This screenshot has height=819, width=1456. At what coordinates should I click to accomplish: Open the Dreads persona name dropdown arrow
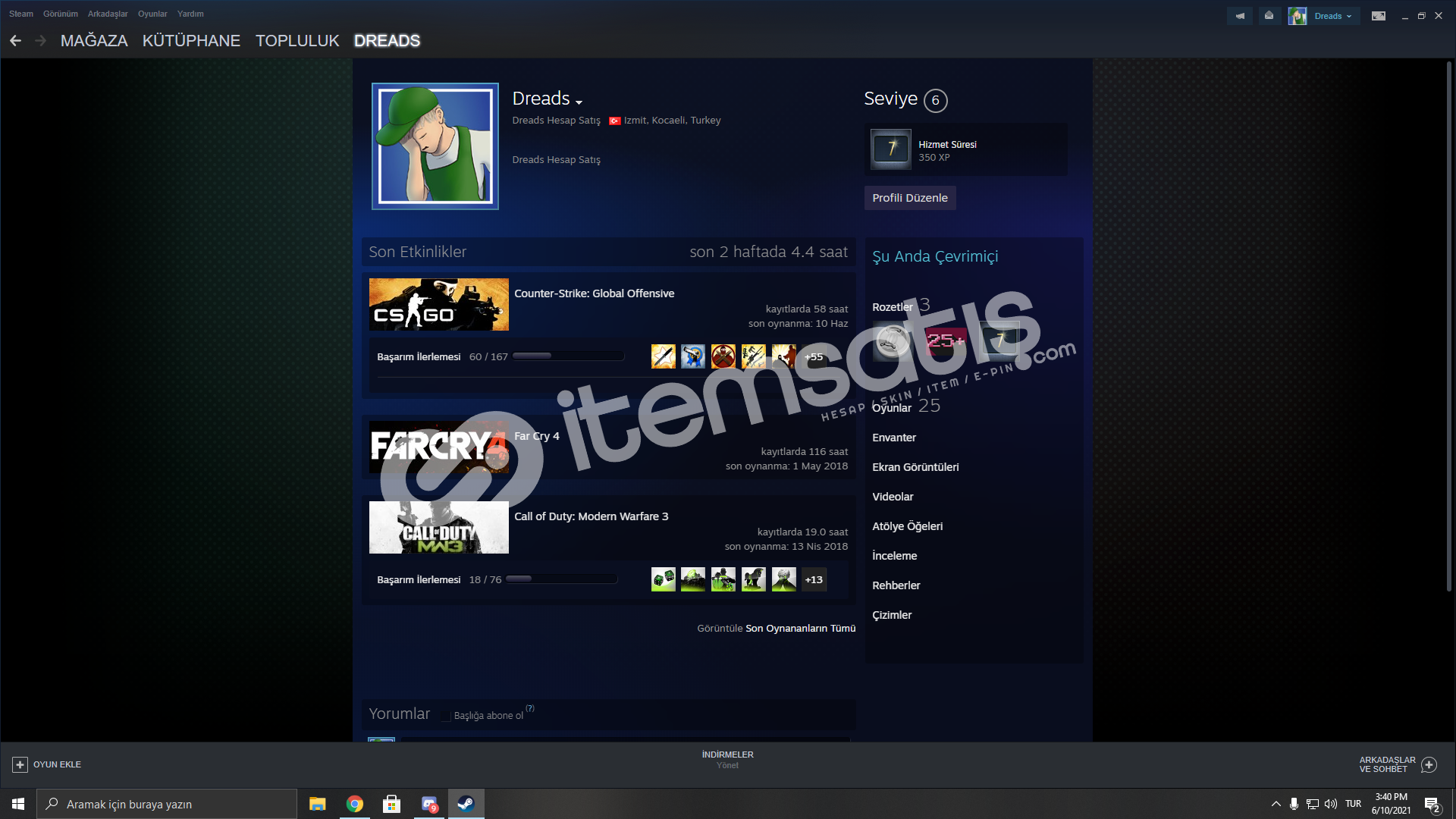(579, 102)
